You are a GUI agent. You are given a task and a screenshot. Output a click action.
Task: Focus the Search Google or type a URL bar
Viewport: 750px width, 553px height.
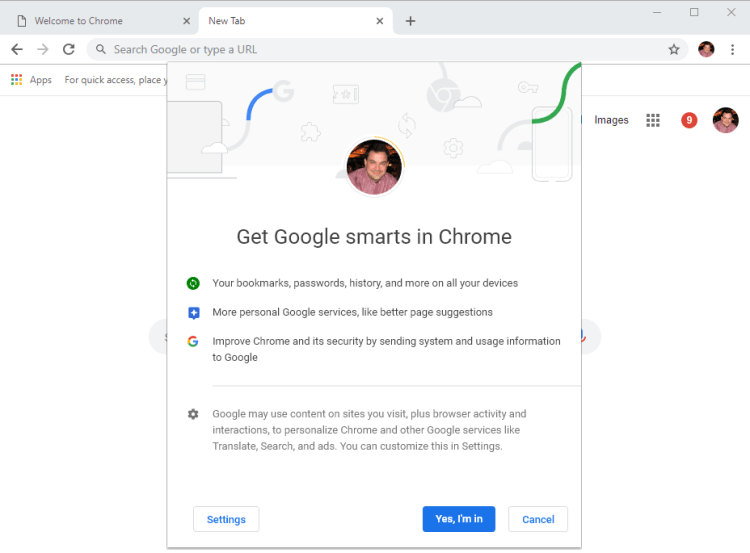pyautogui.click(x=387, y=49)
